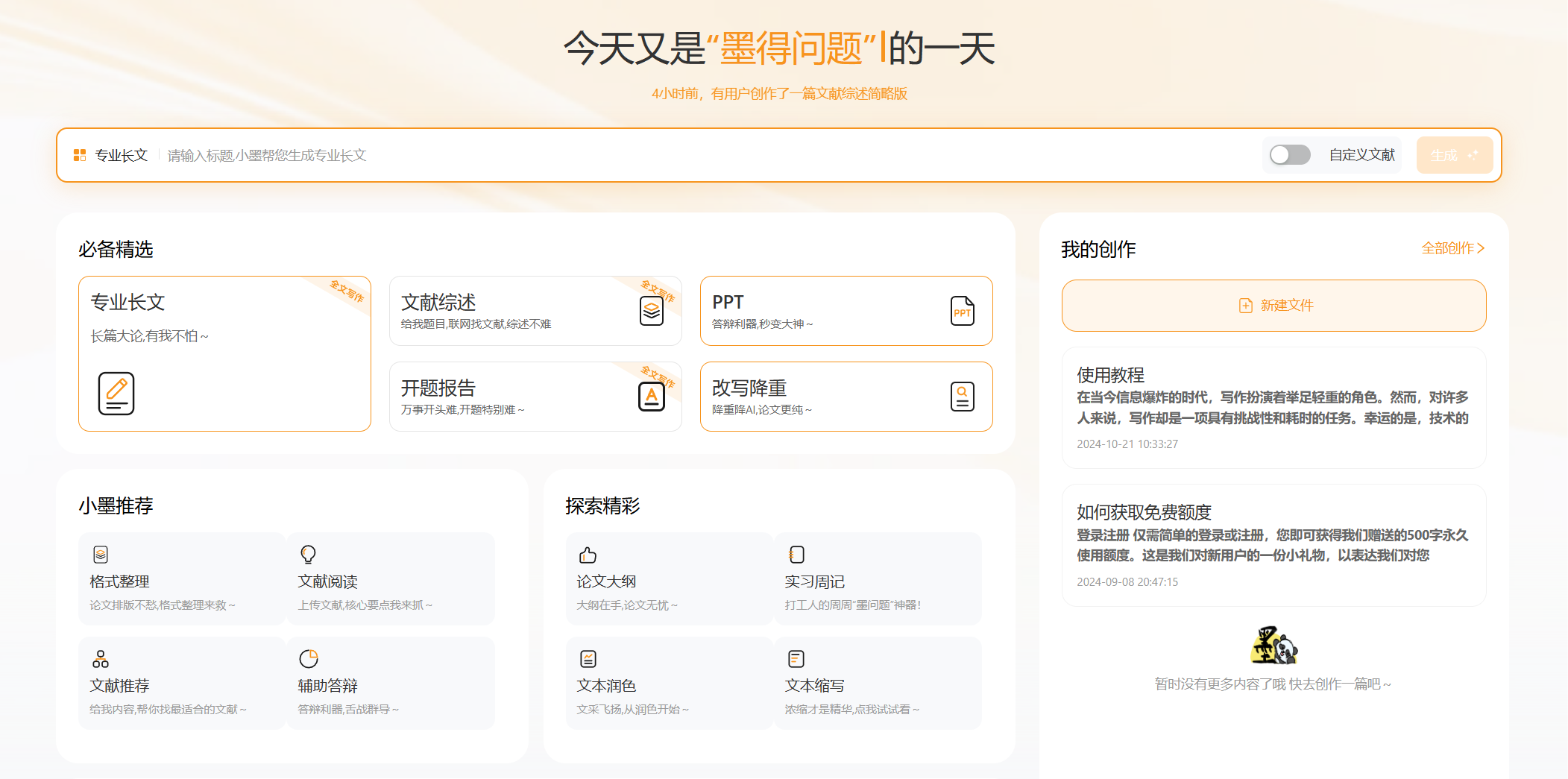
Task: Enable the 自定义文献 toggle switch
Action: coord(1290,154)
